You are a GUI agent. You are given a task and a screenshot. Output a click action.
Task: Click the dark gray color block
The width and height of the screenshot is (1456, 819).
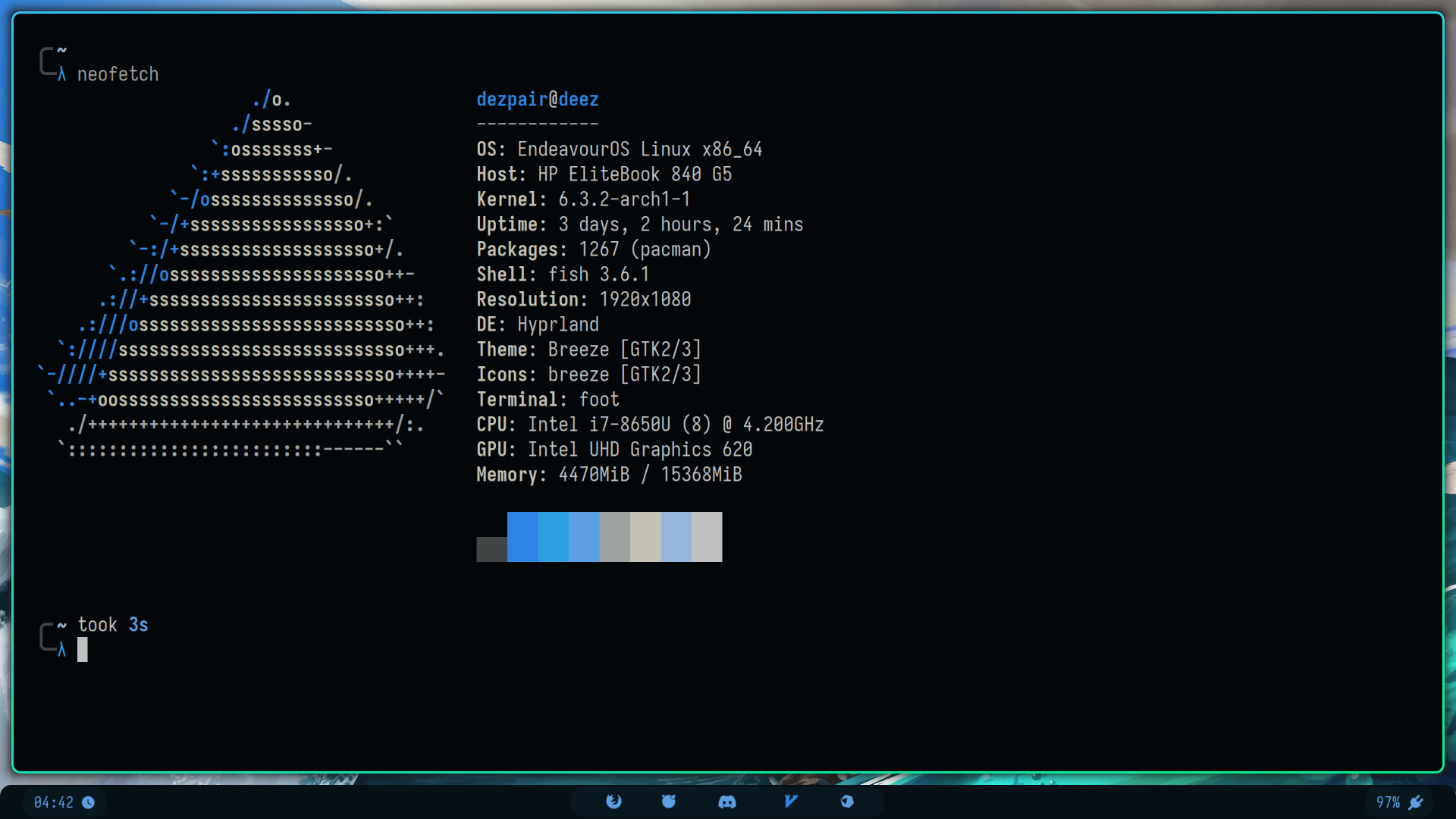[x=491, y=549]
